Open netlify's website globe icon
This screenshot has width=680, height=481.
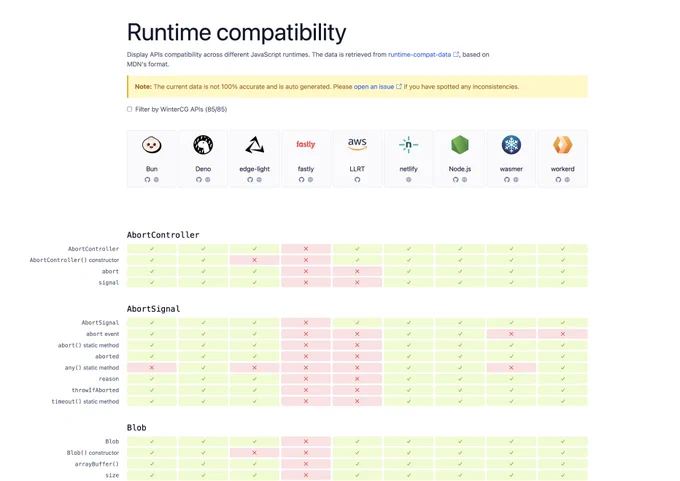click(409, 180)
